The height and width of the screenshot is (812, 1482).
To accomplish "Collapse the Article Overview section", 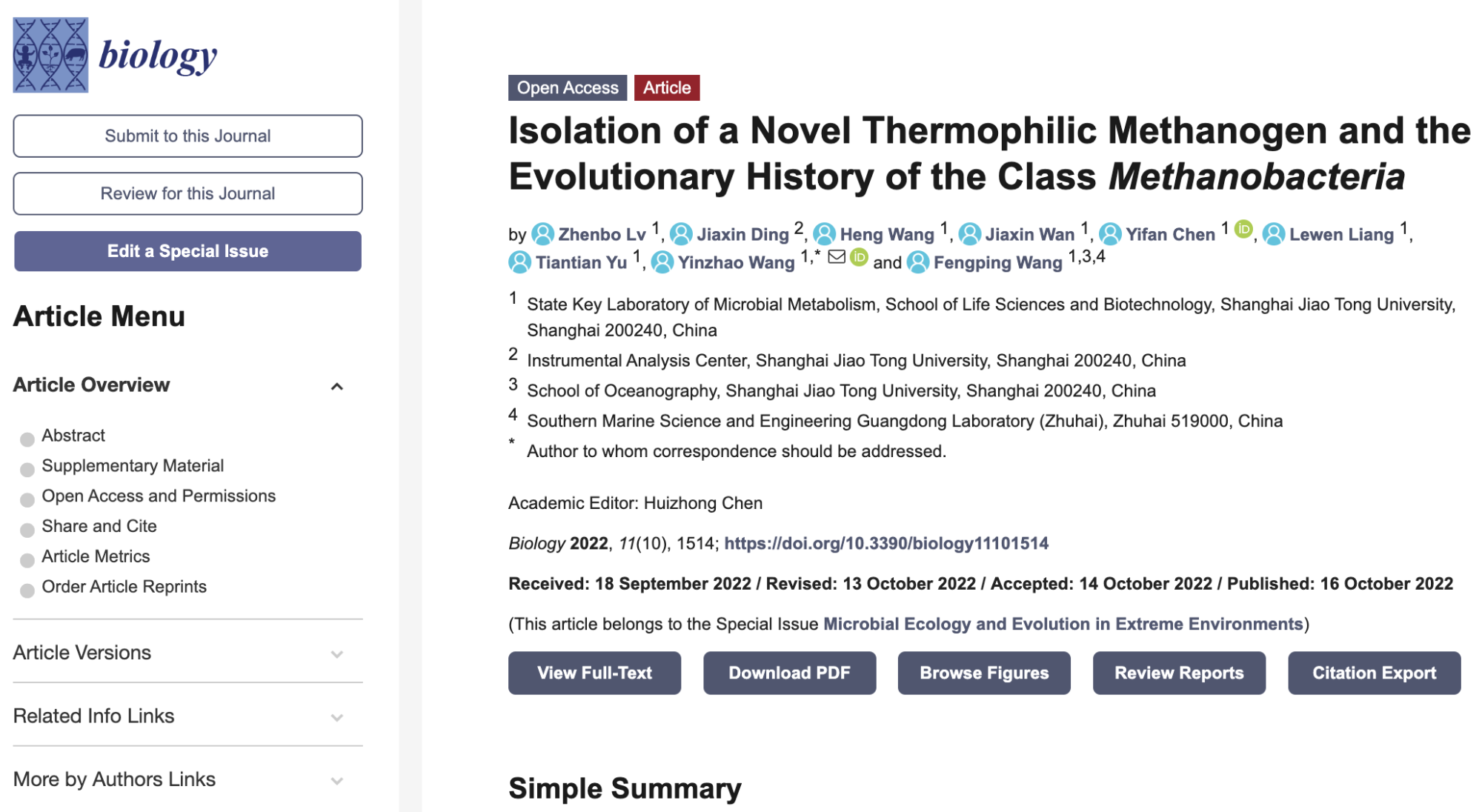I will (336, 386).
